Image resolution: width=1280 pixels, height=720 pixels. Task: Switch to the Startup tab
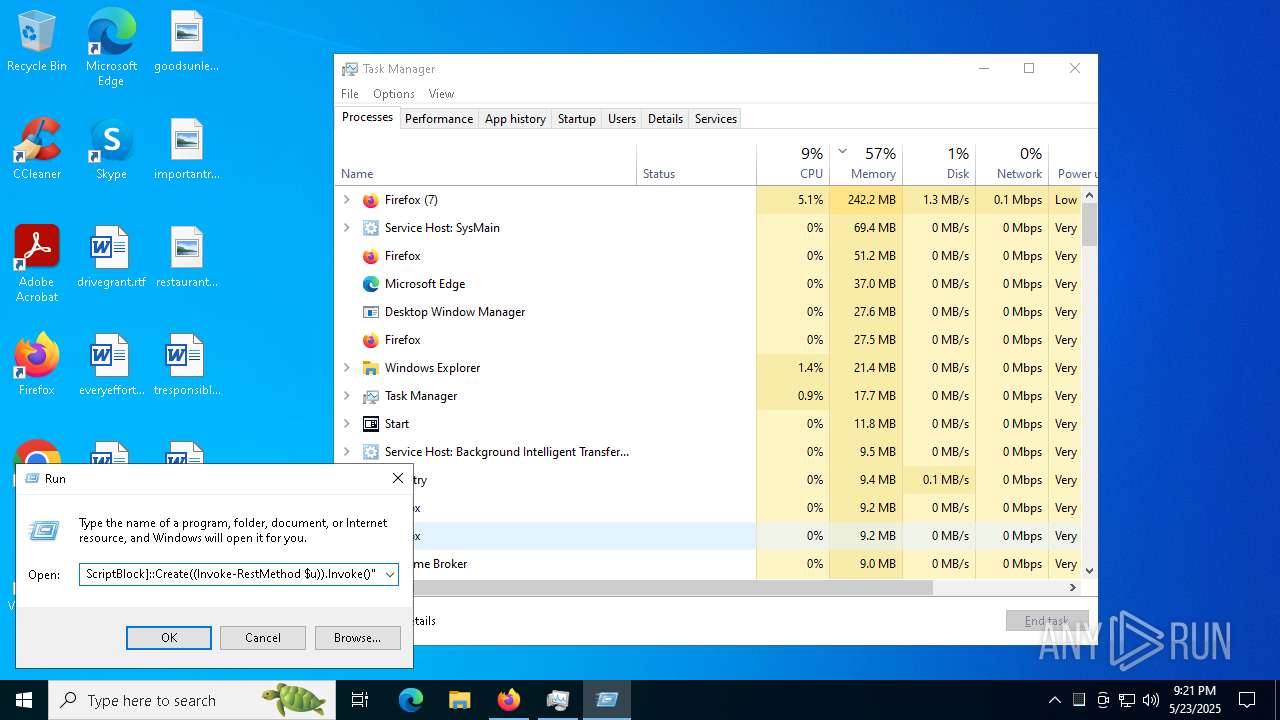577,118
